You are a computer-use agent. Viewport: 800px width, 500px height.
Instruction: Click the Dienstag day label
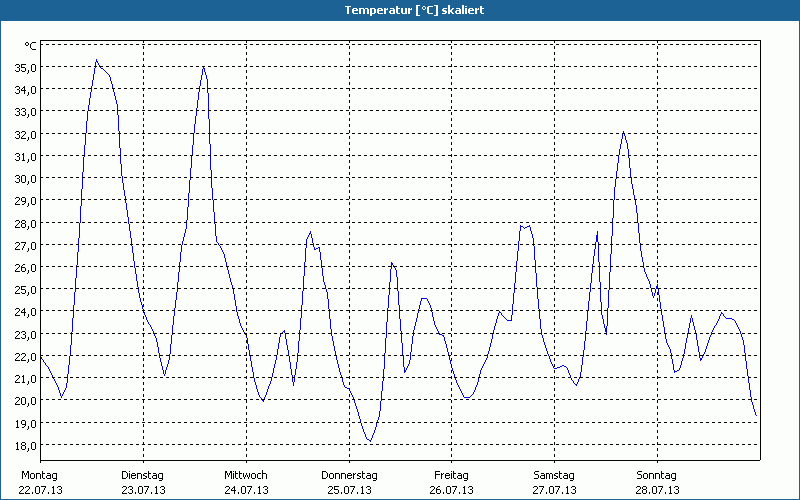pyautogui.click(x=142, y=475)
